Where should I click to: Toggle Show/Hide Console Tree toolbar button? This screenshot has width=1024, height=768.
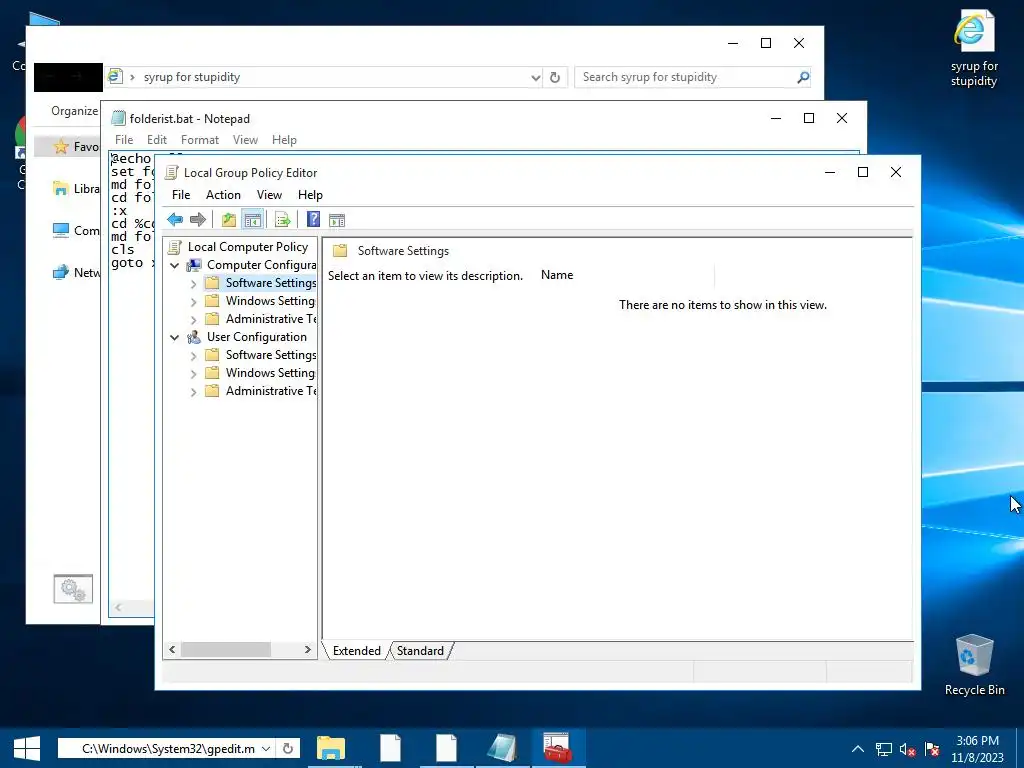click(x=252, y=220)
